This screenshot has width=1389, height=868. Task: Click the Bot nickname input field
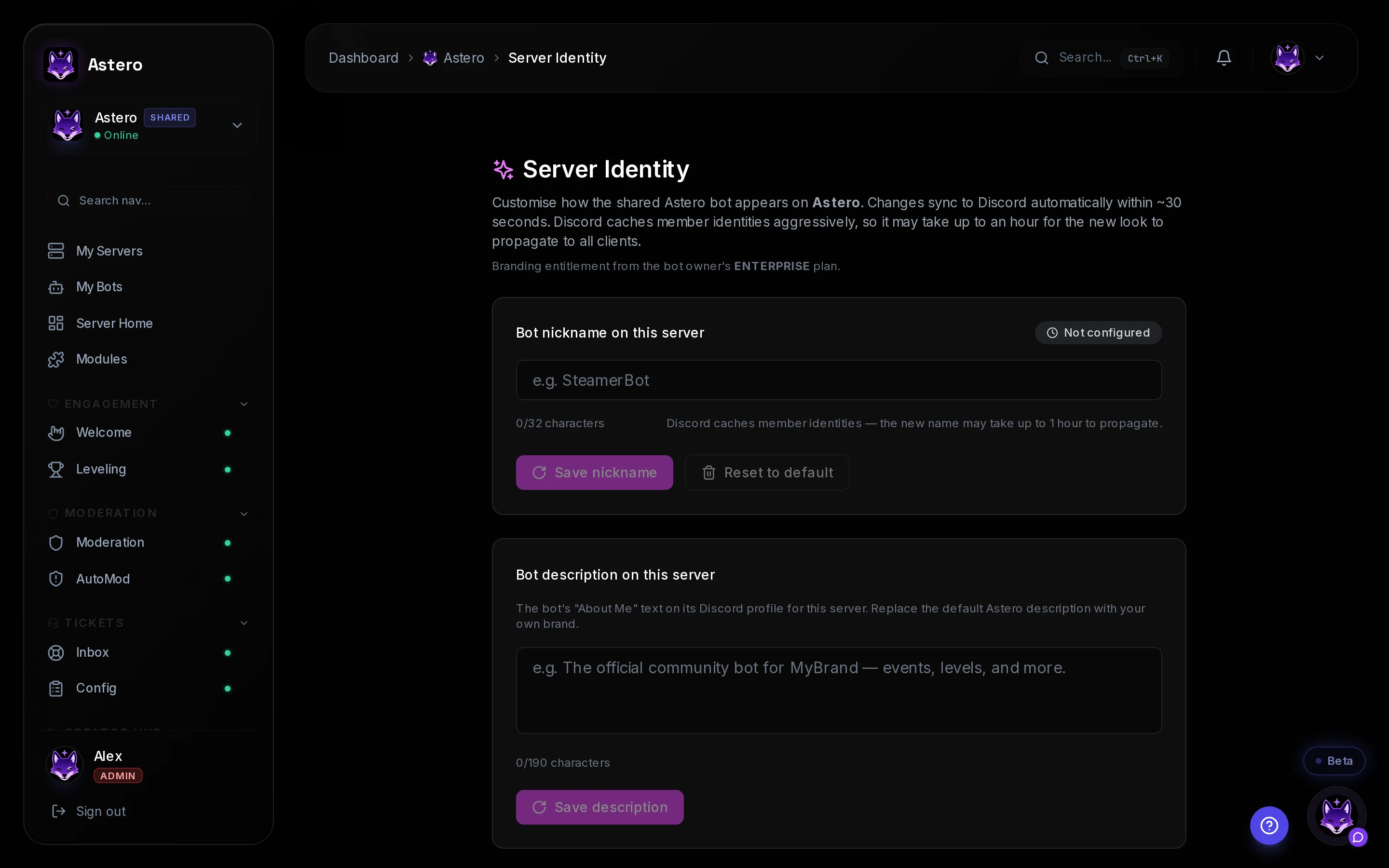[839, 380]
